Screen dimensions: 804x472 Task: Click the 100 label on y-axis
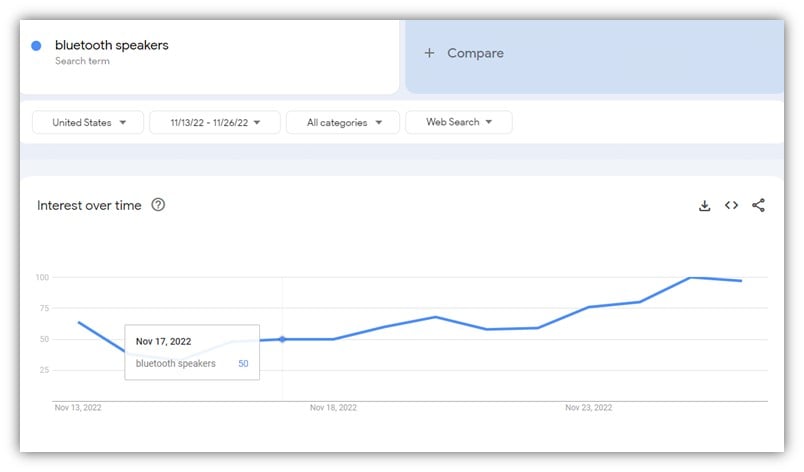coord(42,277)
